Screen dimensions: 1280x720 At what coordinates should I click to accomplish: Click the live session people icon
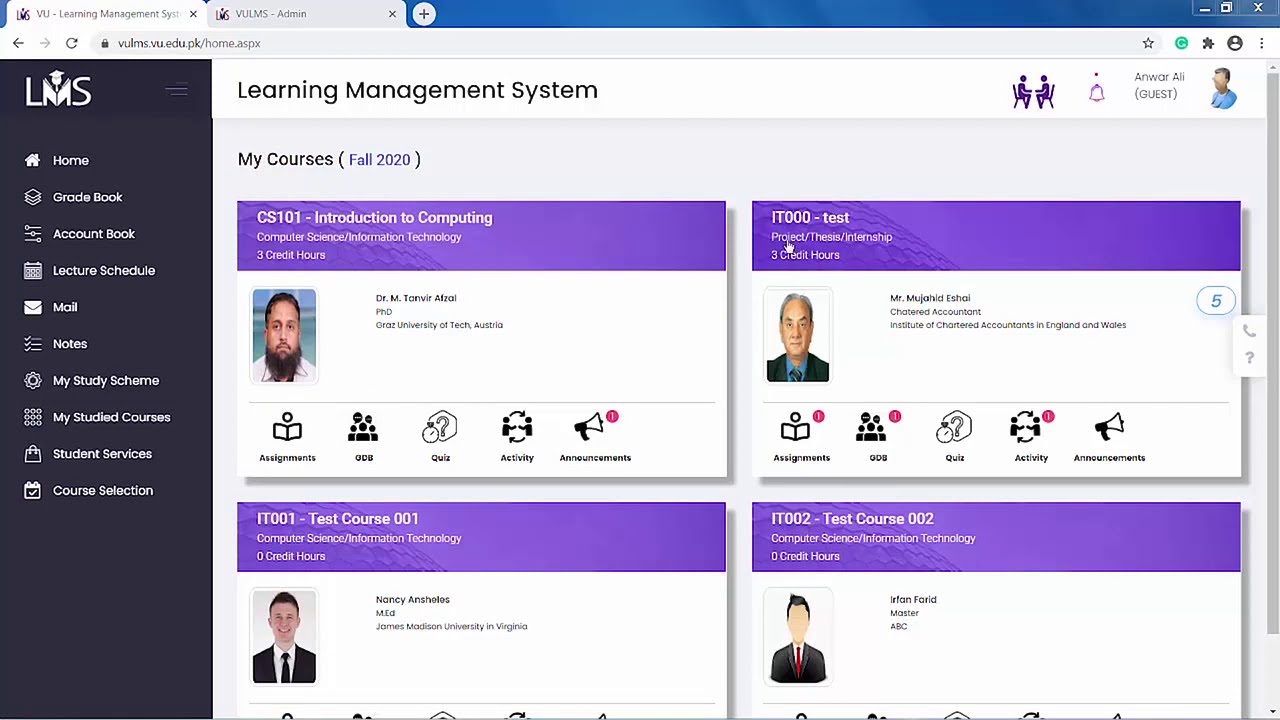point(1033,91)
